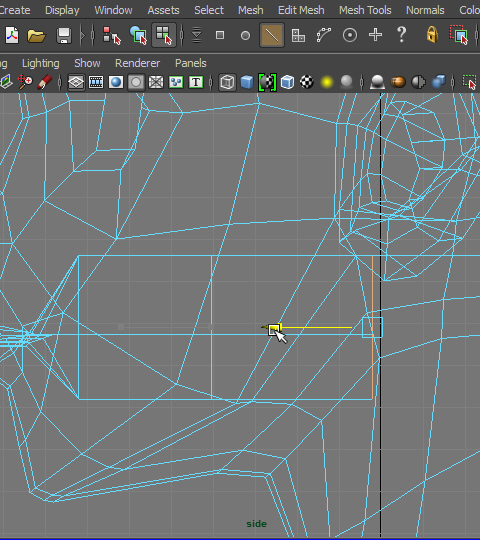Open the Edit Mesh menu

[301, 10]
